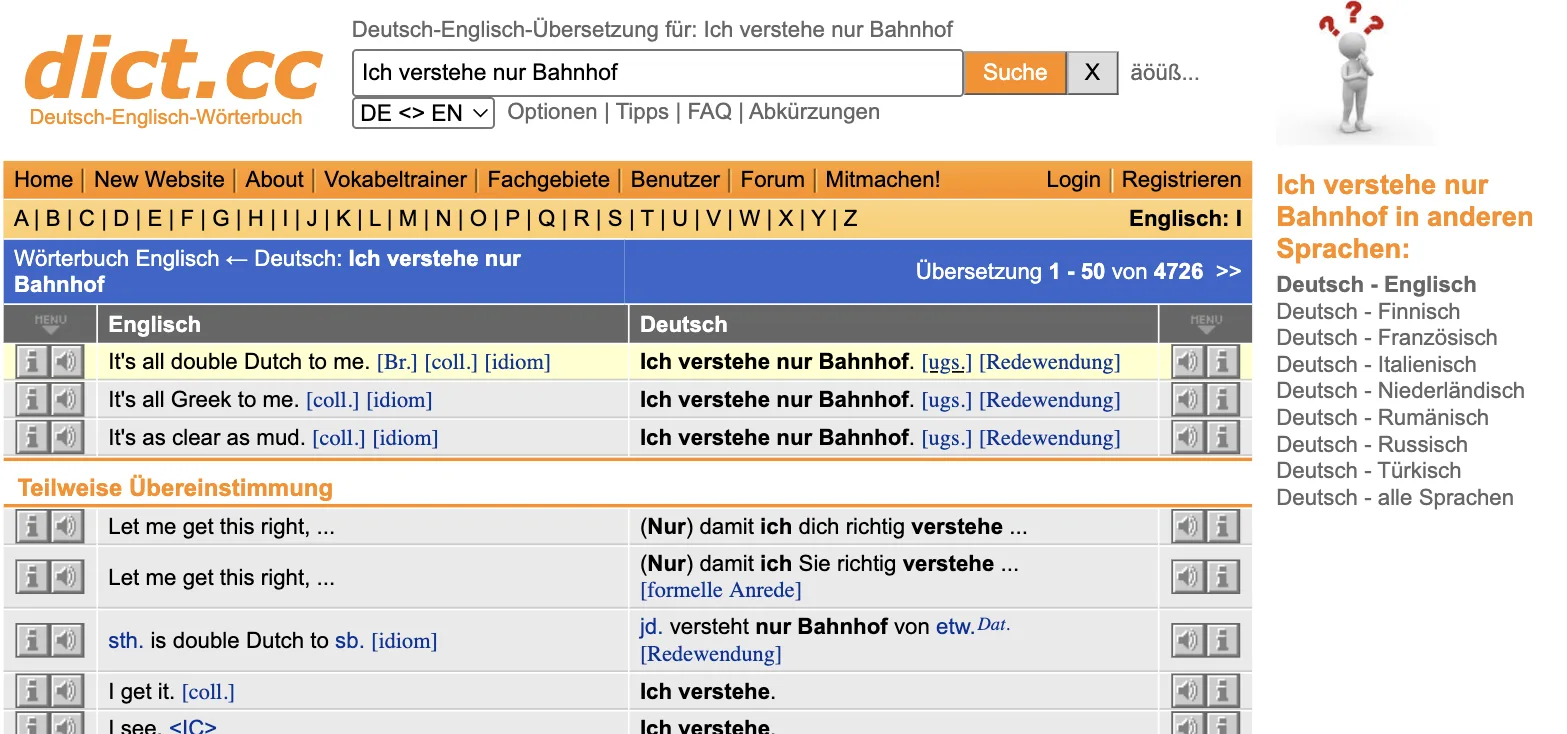Viewport: 1567px width, 734px height.
Task: Clear search with the X button
Action: coord(1092,72)
